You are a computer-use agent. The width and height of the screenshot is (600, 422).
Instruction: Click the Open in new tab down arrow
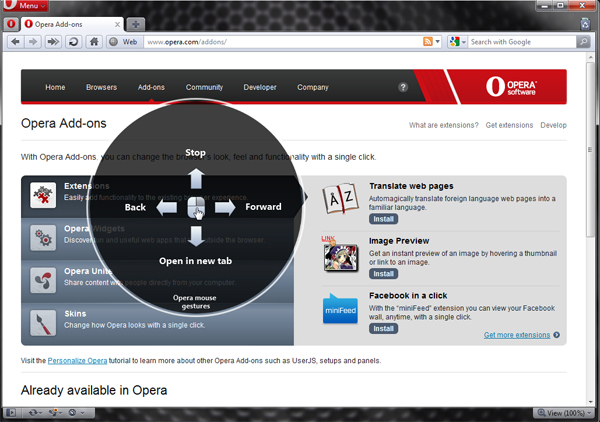196,236
